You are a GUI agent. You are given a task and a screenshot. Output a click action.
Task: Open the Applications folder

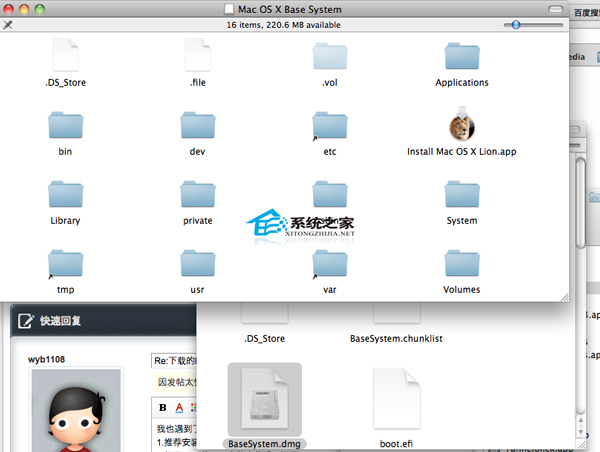click(x=462, y=56)
